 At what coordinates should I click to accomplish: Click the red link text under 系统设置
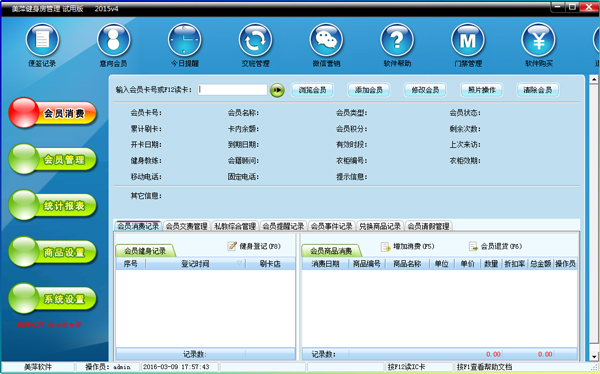coord(50,325)
